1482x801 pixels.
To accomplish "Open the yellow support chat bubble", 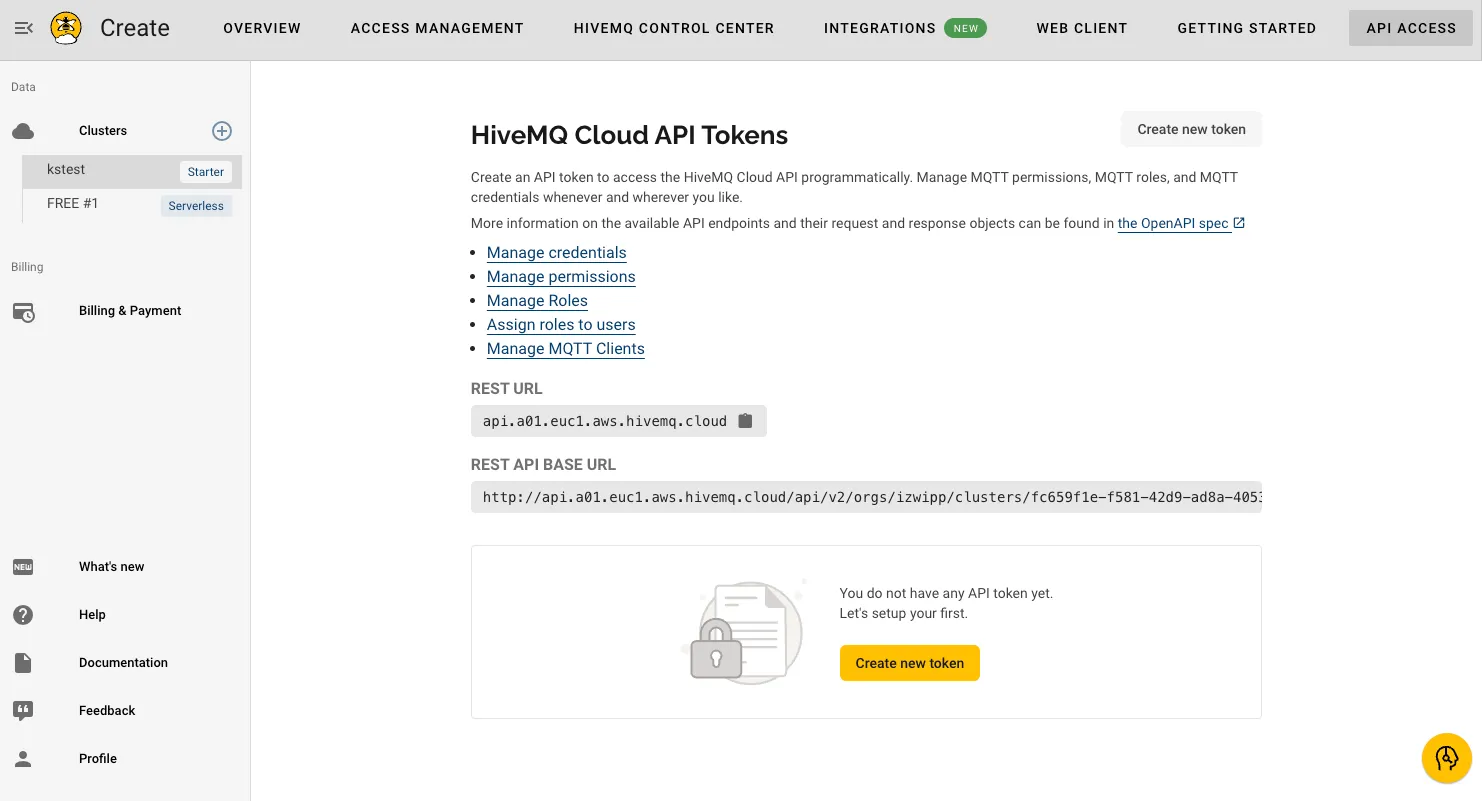I will [1446, 757].
